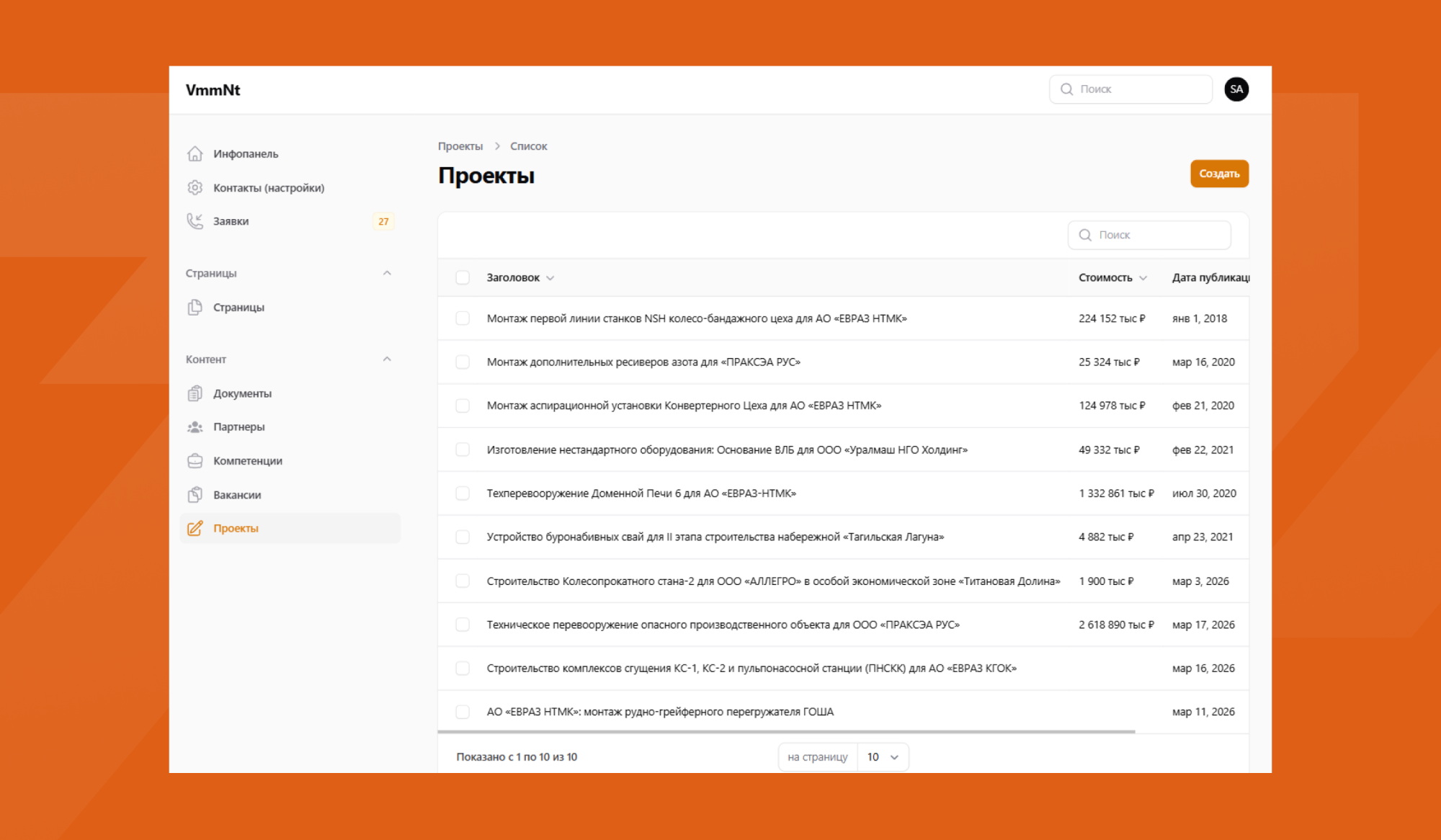Click the Дата публикации column header

point(1210,277)
